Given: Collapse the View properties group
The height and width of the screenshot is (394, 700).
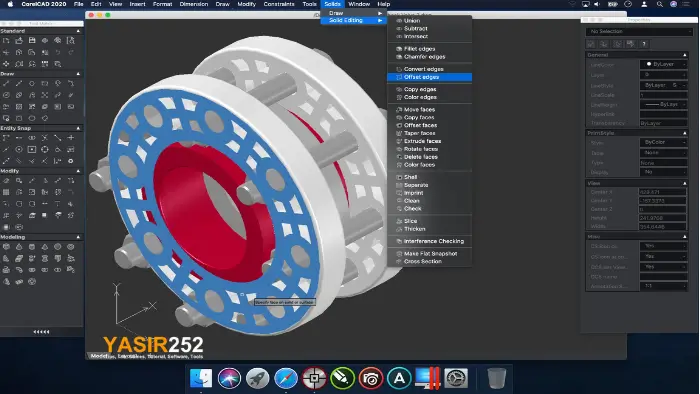Looking at the screenshot, I should (684, 183).
